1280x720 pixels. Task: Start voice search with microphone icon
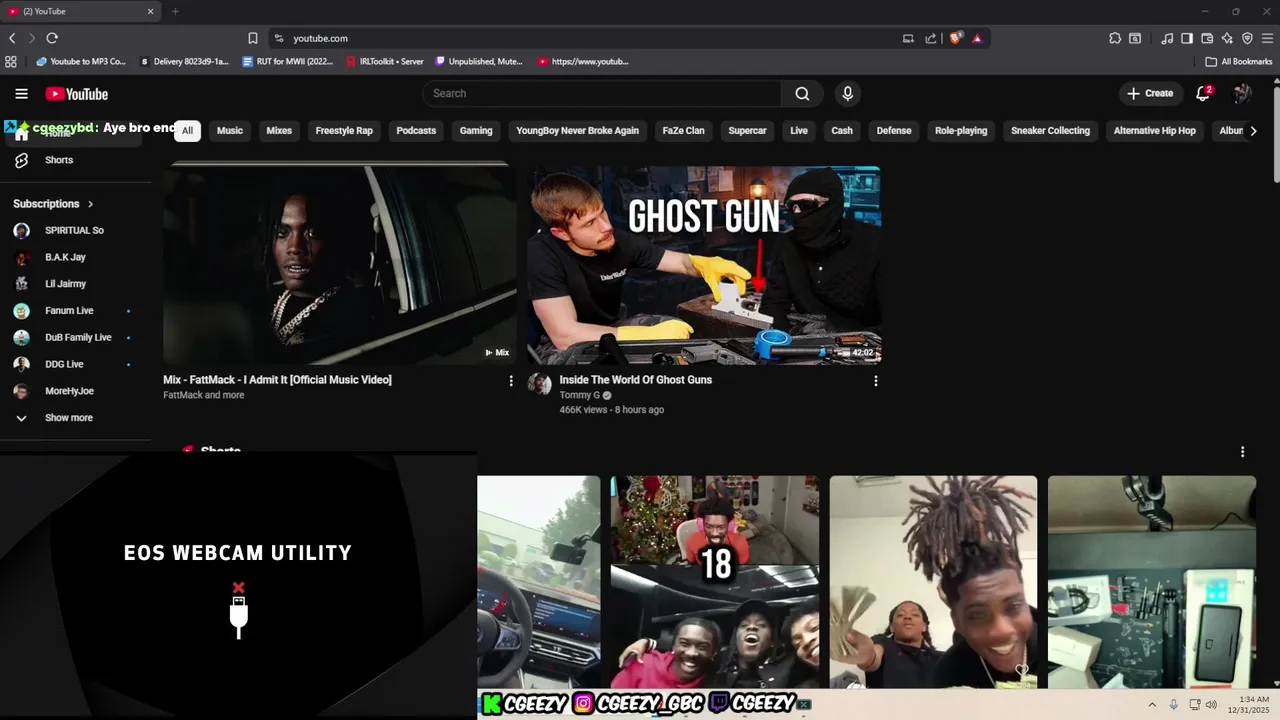[x=848, y=93]
